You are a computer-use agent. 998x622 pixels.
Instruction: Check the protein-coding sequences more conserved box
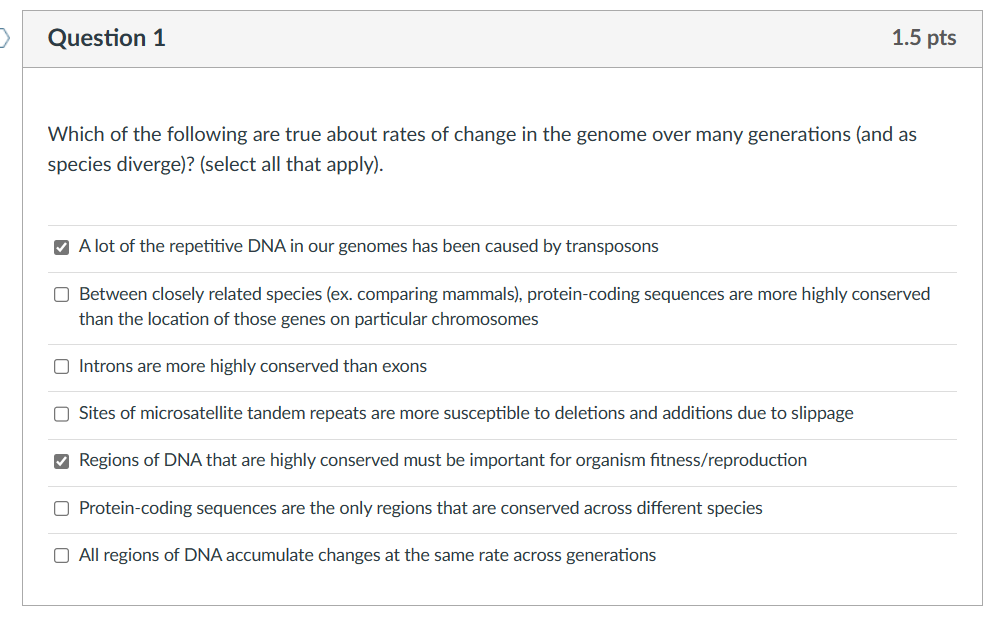(61, 295)
